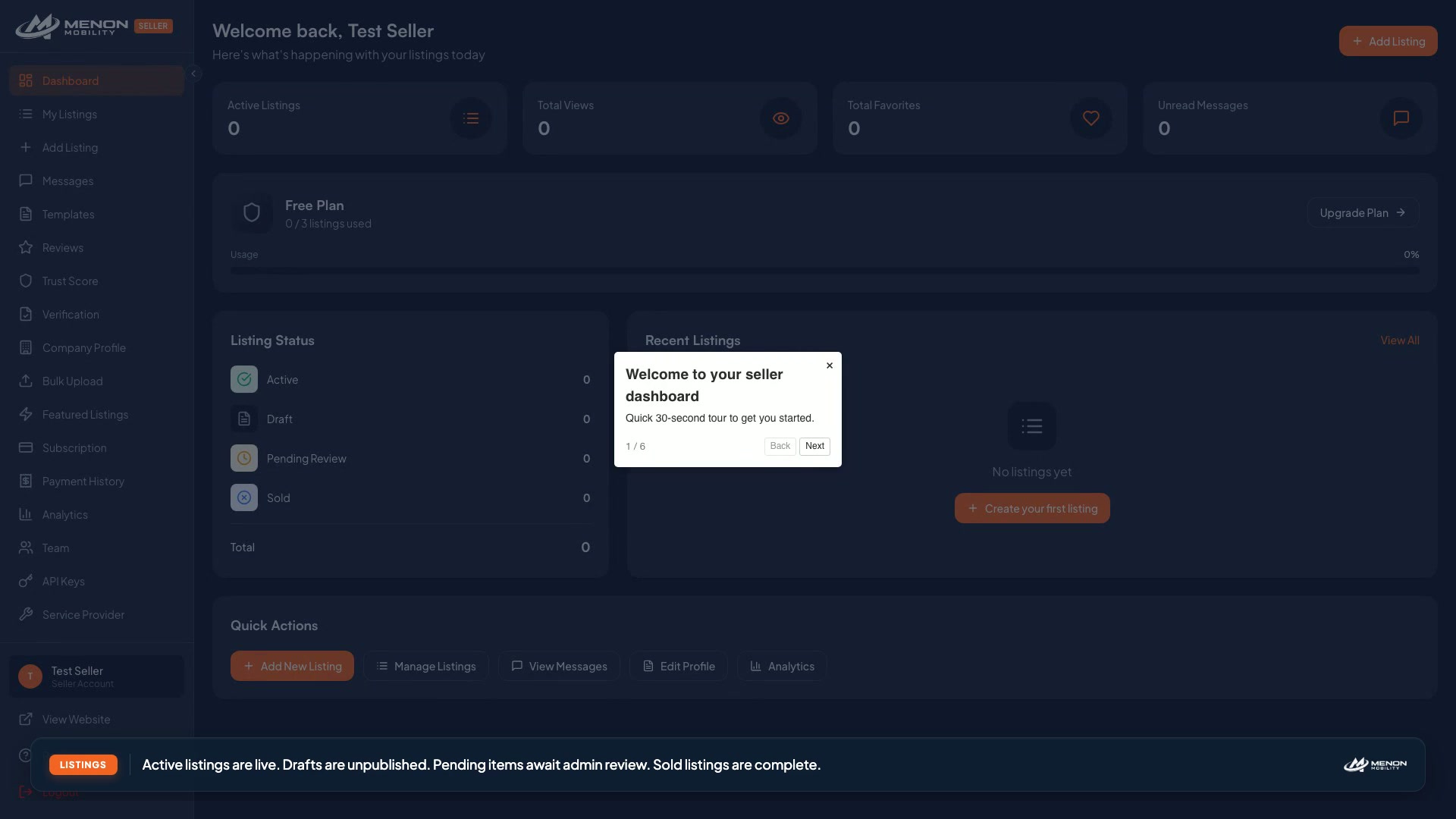Click Back in the tour popup
The width and height of the screenshot is (1456, 819).
pos(780,446)
